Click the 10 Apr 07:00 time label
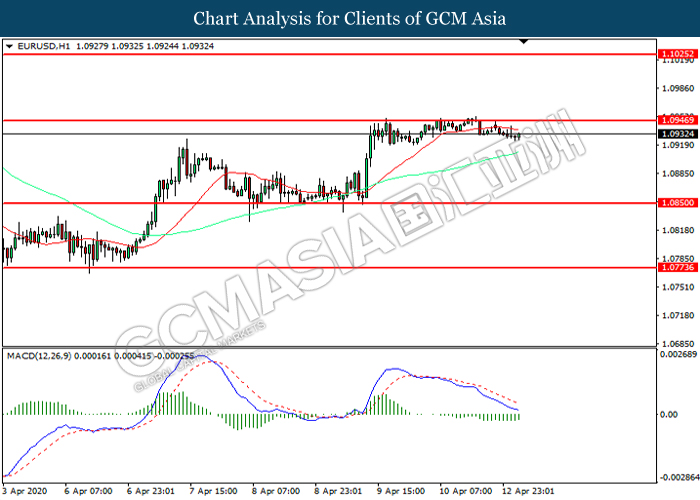This screenshot has height=500, width=700. click(466, 491)
